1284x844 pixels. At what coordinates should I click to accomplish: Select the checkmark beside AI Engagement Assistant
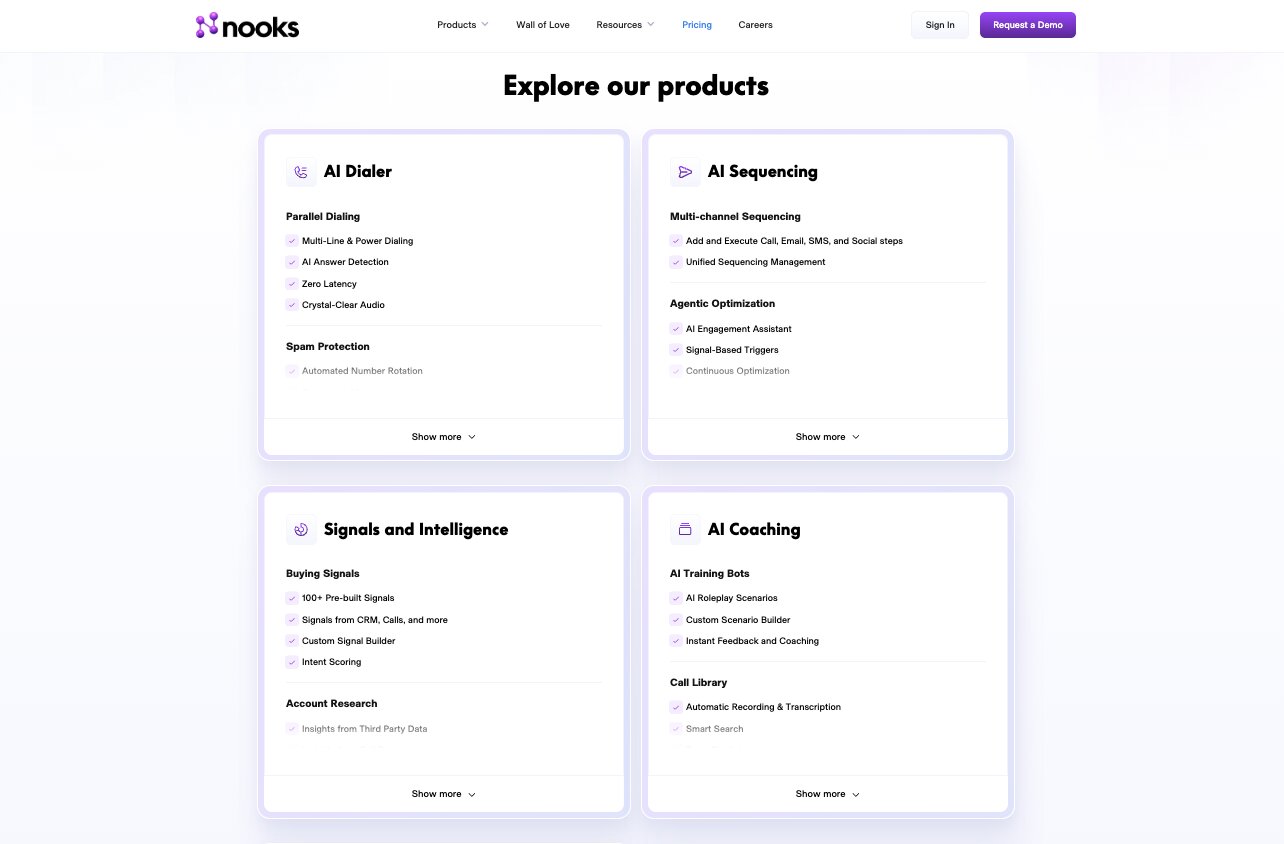[x=676, y=328]
